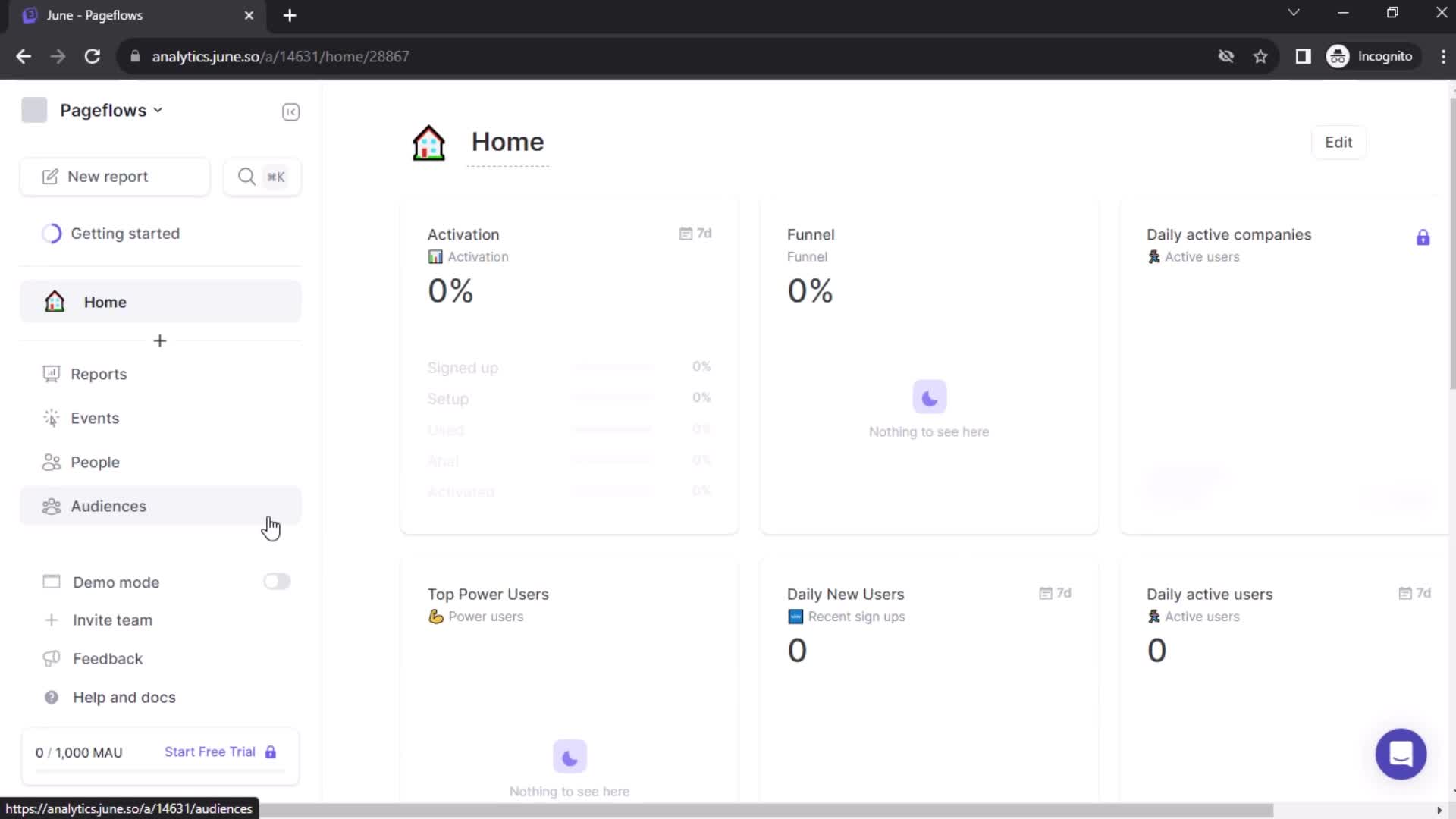Expand the Pageflows workspace dropdown
Screen dimensions: 1456x819
[111, 110]
